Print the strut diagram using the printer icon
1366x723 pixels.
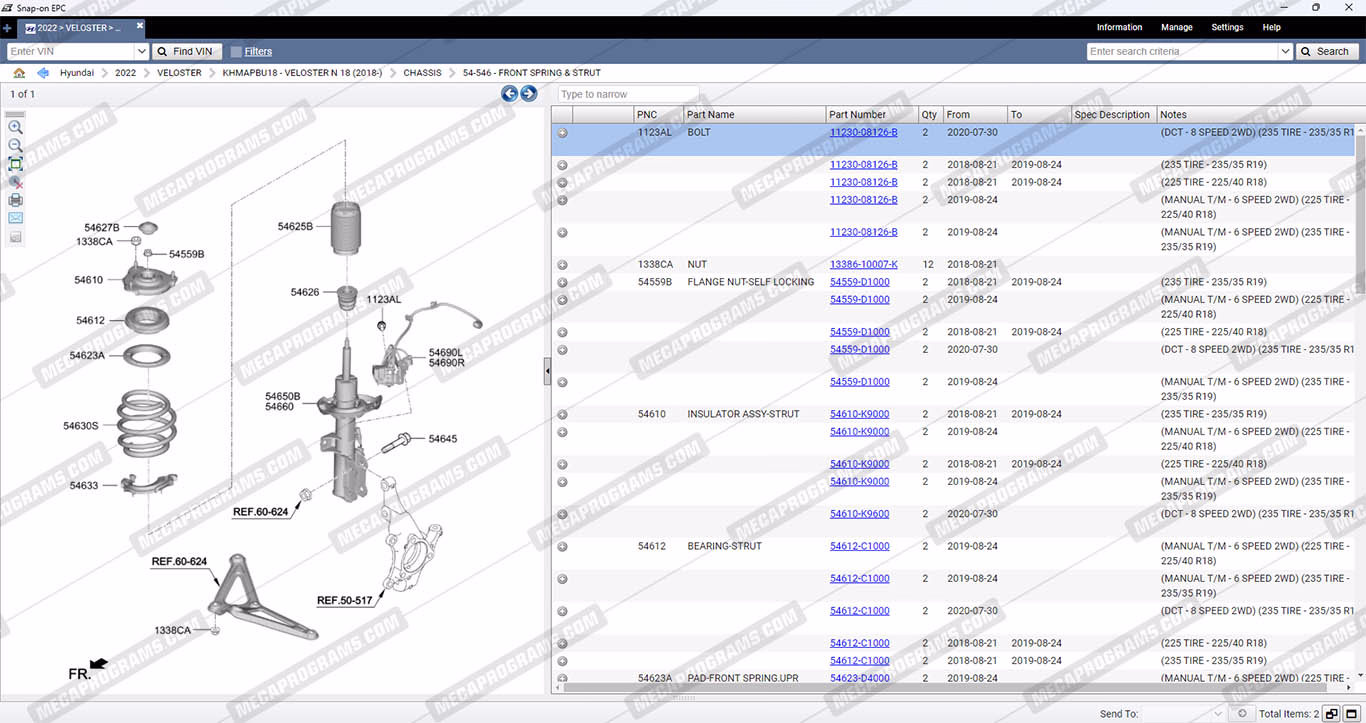(x=15, y=200)
